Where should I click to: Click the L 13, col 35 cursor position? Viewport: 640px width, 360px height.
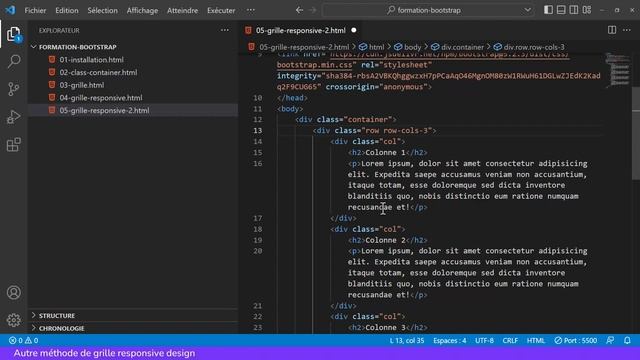click(407, 340)
